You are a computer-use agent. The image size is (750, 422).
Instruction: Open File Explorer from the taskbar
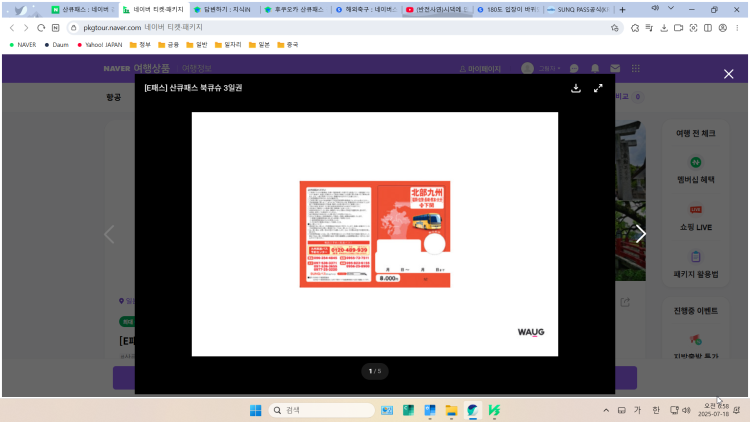point(451,410)
